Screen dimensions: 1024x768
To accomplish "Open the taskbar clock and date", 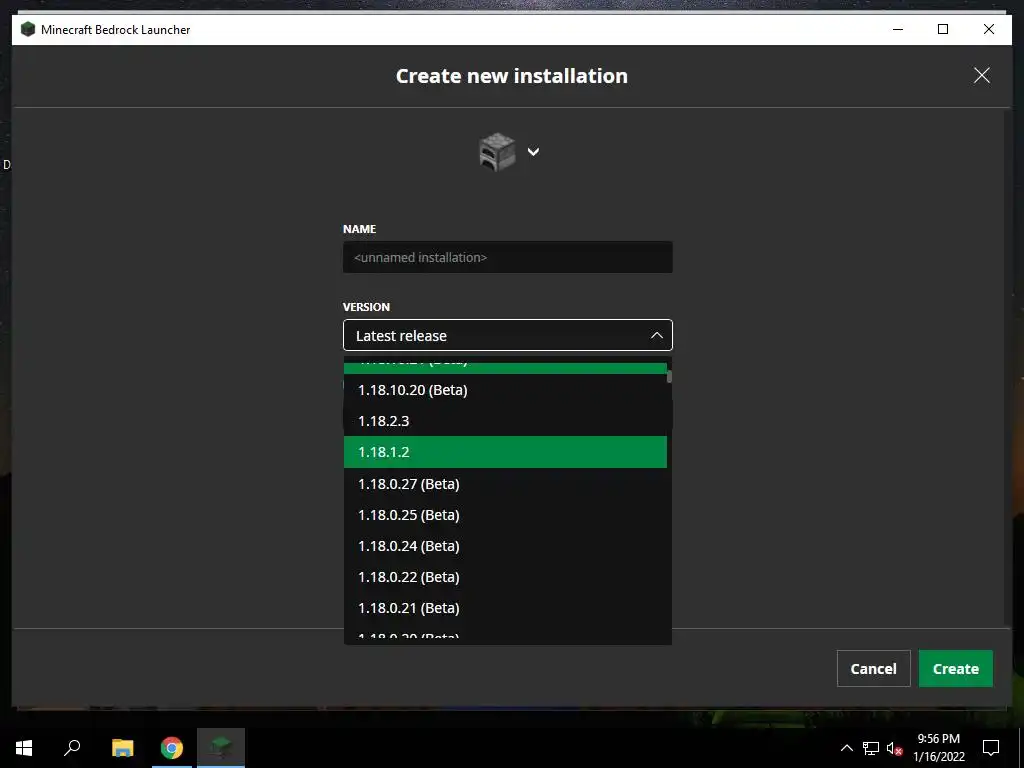I will tap(938, 748).
